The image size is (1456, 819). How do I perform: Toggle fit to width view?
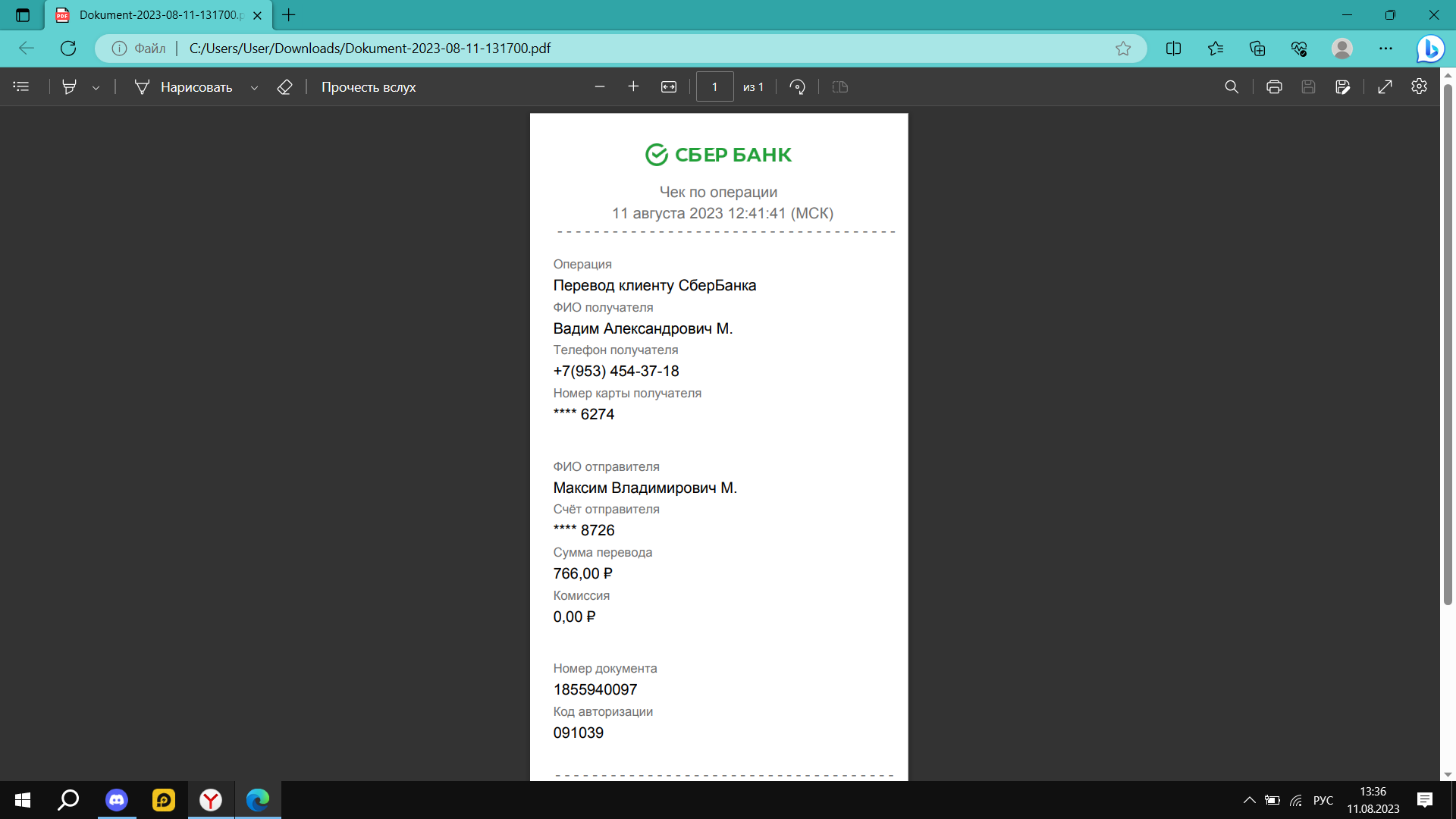[x=669, y=87]
